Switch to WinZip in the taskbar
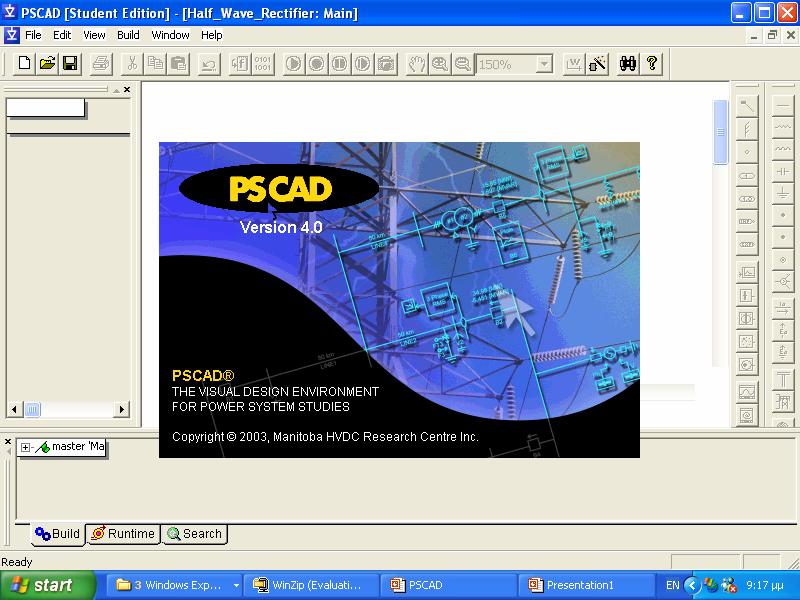Screen dimensions: 800x600 point(311,585)
